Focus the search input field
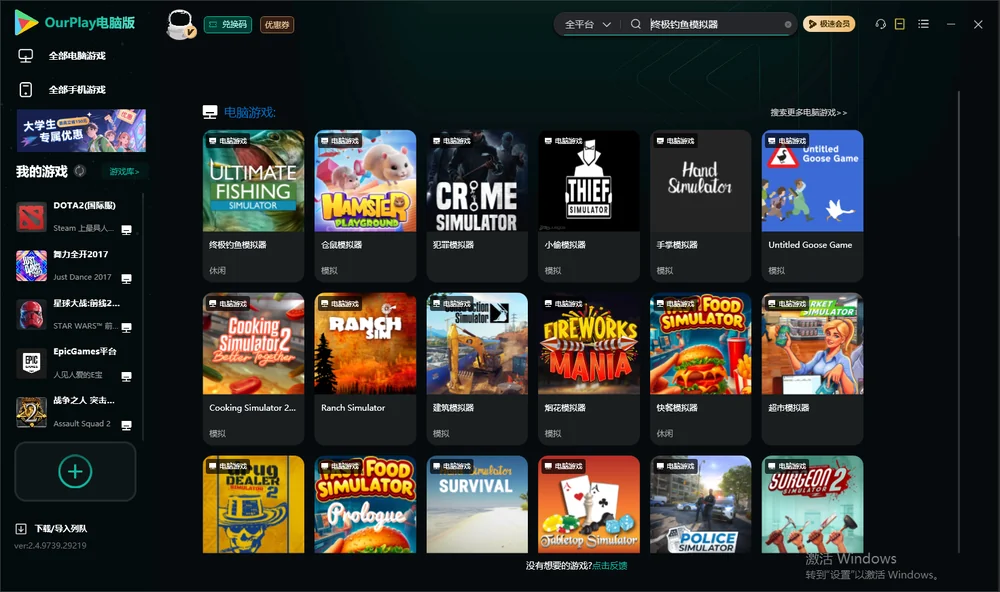This screenshot has height=592, width=1000. [x=715, y=24]
